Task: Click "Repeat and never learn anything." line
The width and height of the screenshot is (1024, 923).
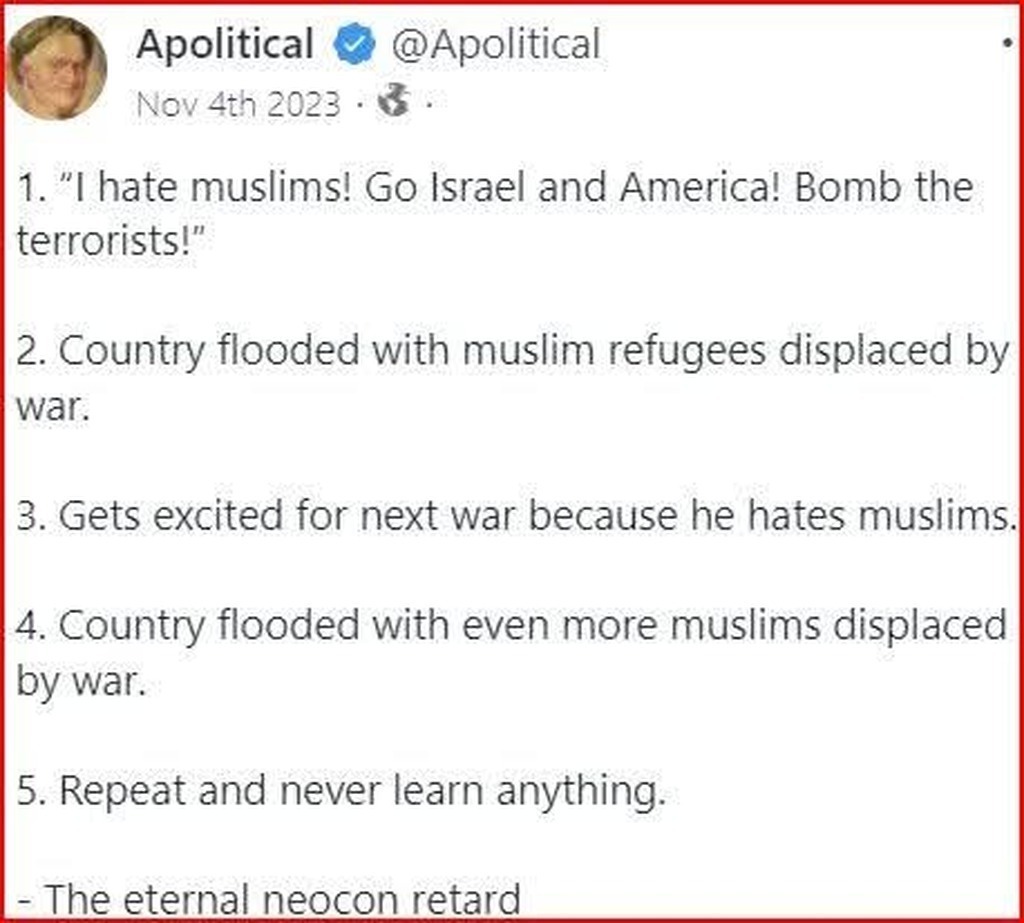Action: pyautogui.click(x=341, y=791)
